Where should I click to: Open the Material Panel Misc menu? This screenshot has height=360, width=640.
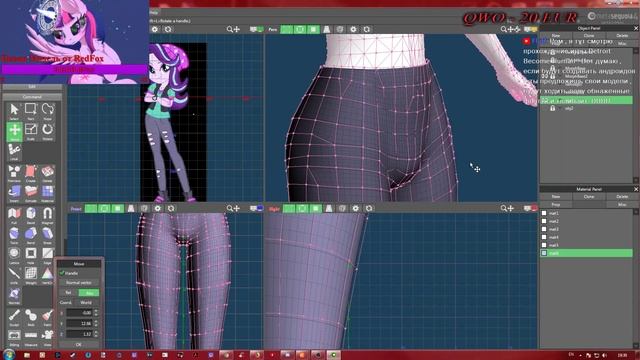coord(622,204)
